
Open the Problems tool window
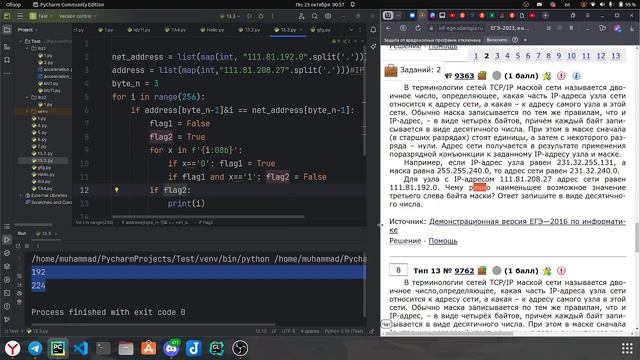point(7,307)
